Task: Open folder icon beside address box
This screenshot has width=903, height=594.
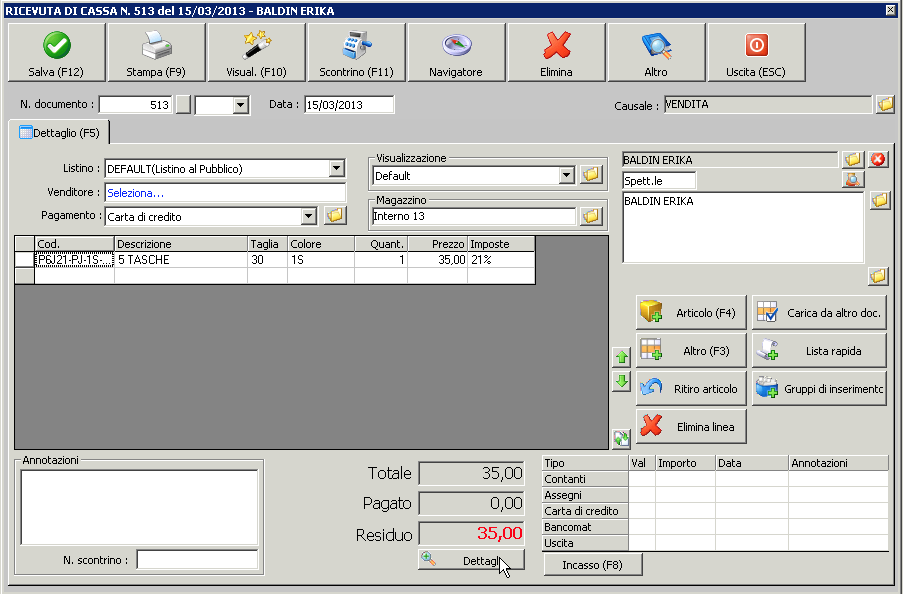Action: point(879,200)
